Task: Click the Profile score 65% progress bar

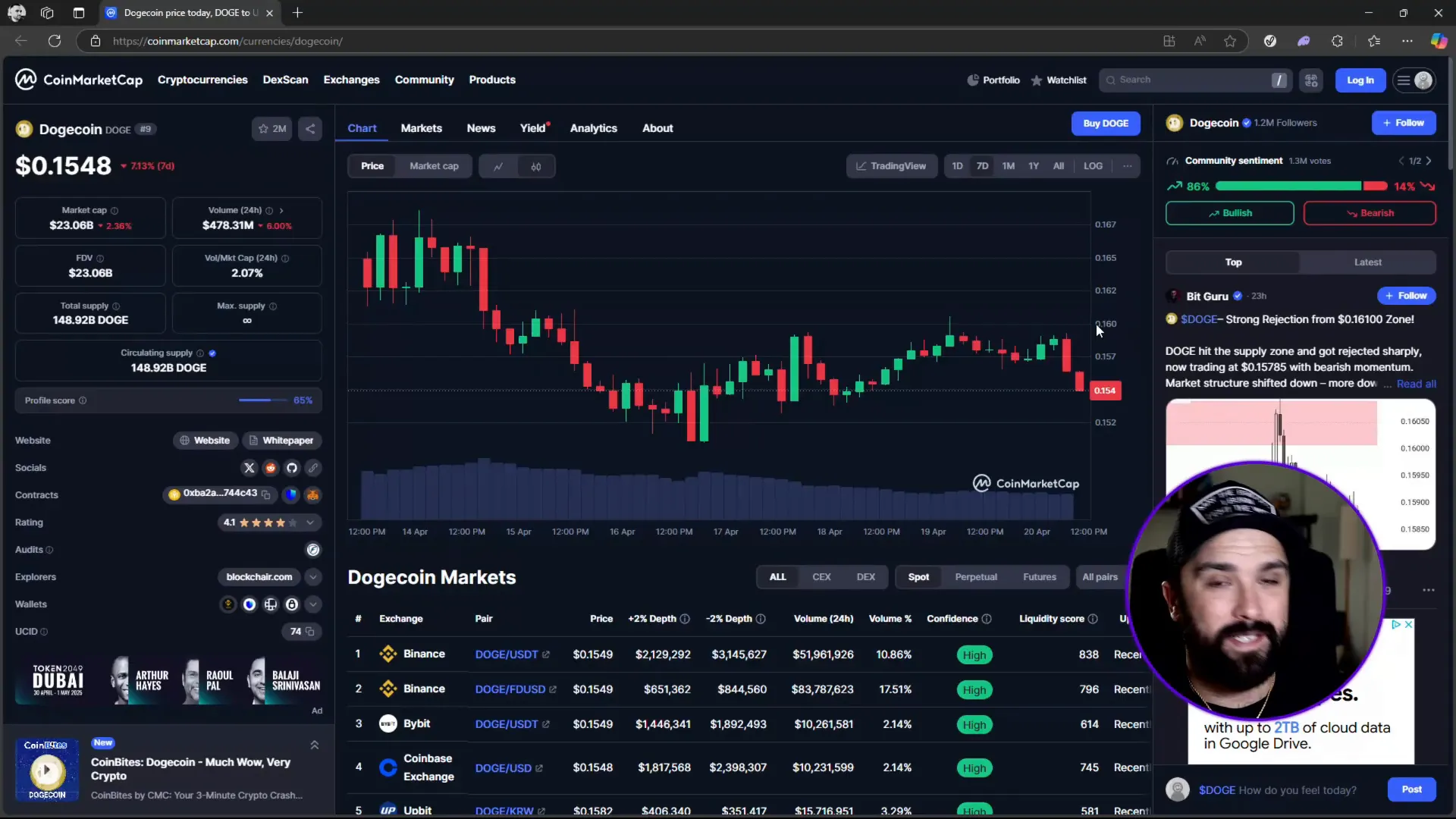Action: (x=263, y=400)
